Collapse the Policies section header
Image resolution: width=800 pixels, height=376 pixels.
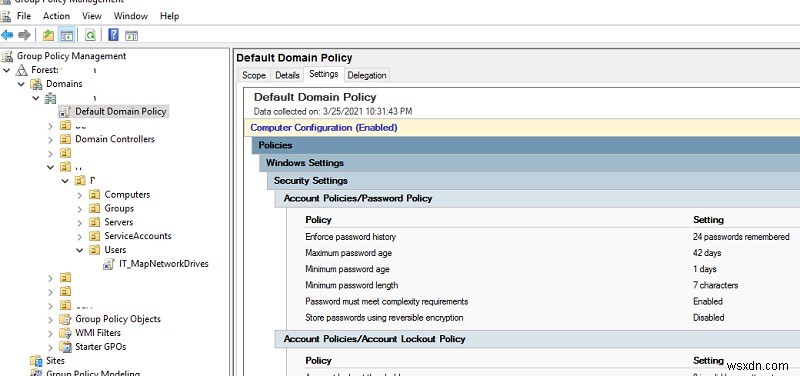(526, 145)
